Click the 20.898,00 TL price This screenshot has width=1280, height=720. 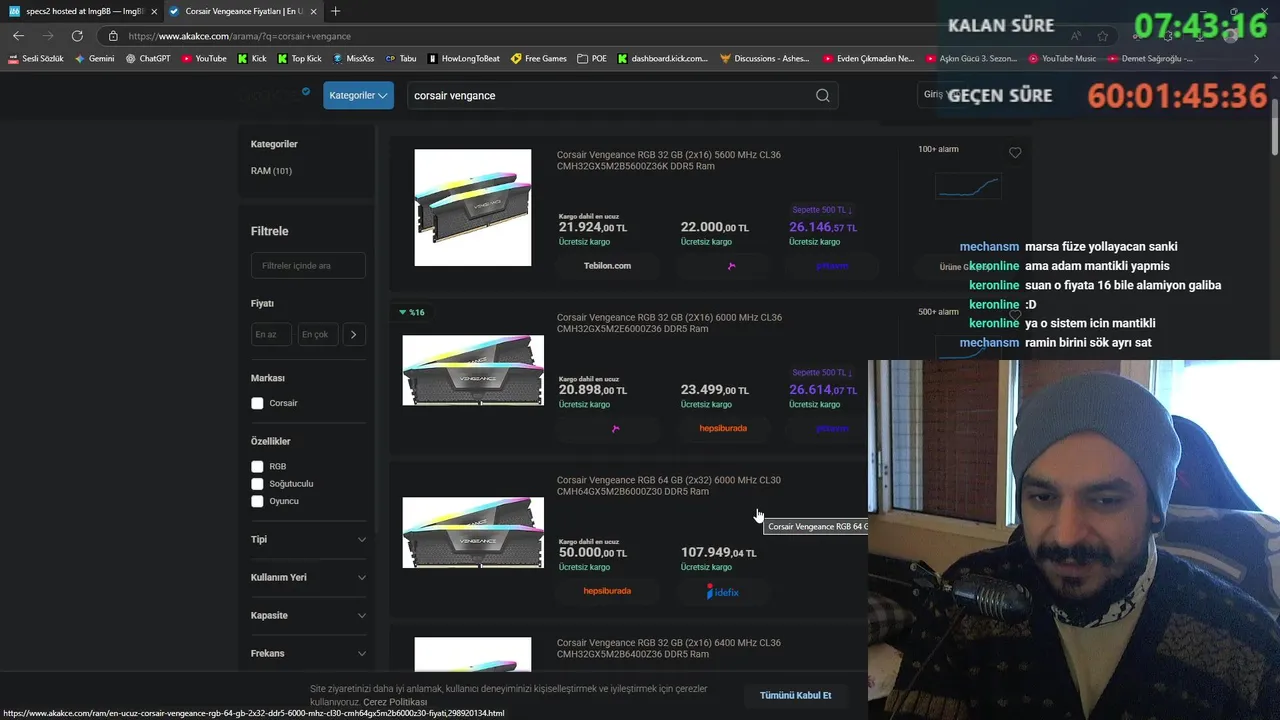[593, 390]
